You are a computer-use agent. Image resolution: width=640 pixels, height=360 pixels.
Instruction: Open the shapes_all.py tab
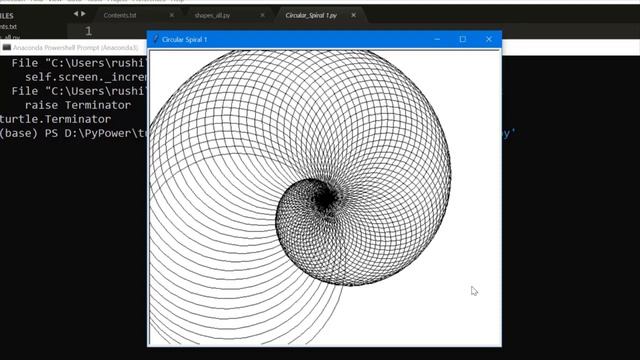tap(212, 16)
